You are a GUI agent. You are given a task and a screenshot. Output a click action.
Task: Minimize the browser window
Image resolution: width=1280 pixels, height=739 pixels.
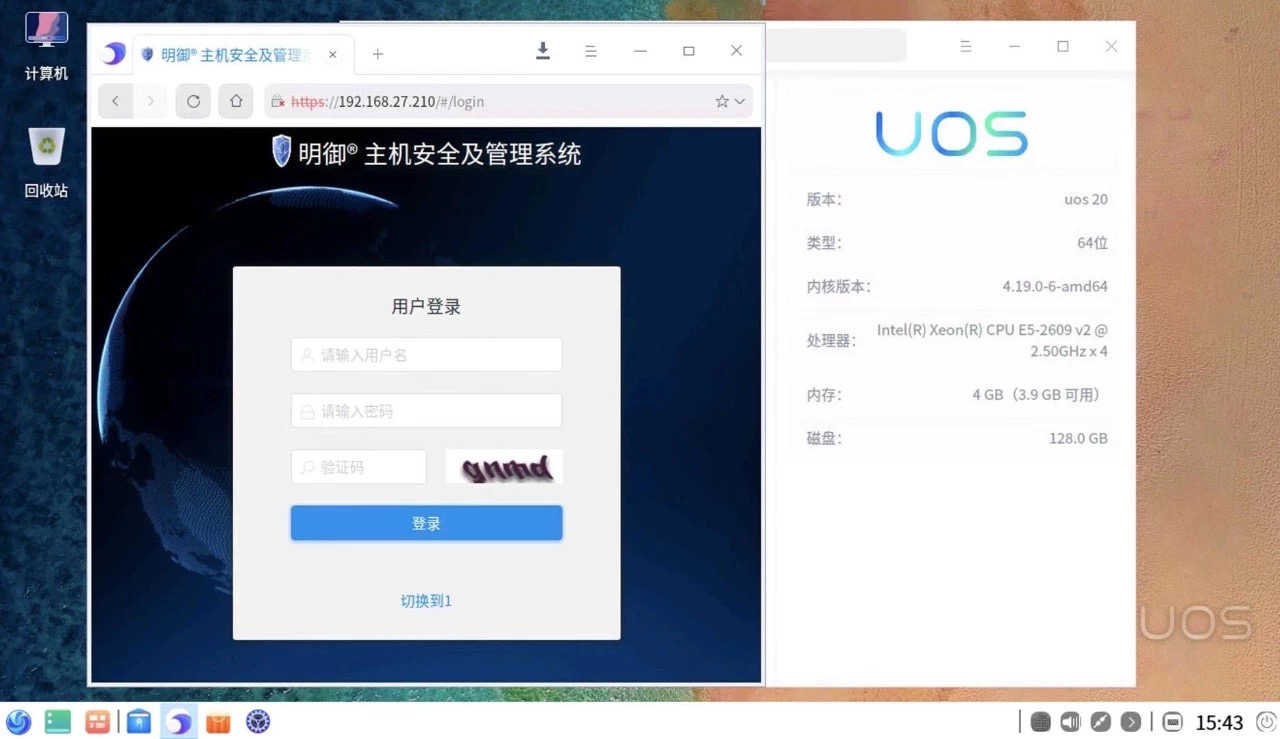pyautogui.click(x=640, y=51)
